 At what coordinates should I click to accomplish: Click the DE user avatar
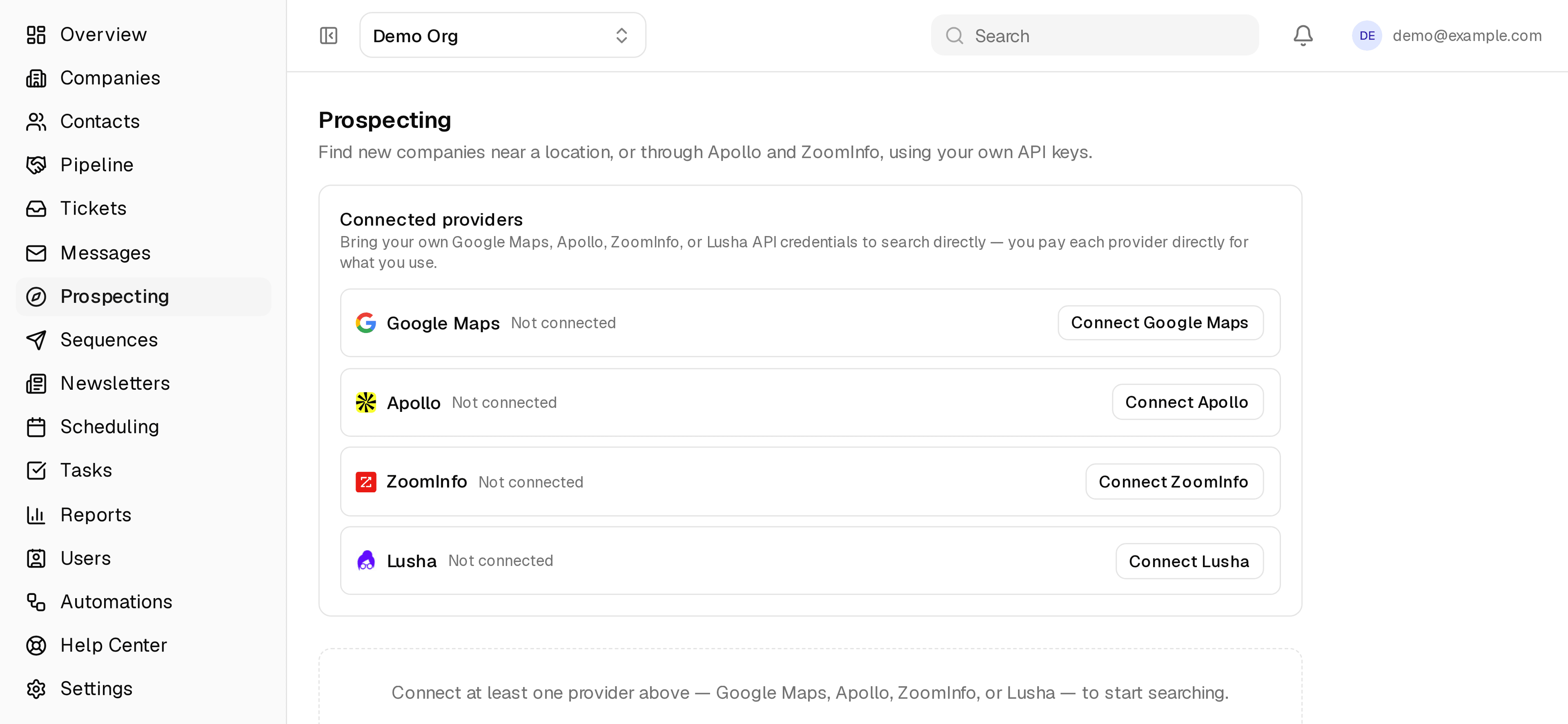pos(1367,35)
